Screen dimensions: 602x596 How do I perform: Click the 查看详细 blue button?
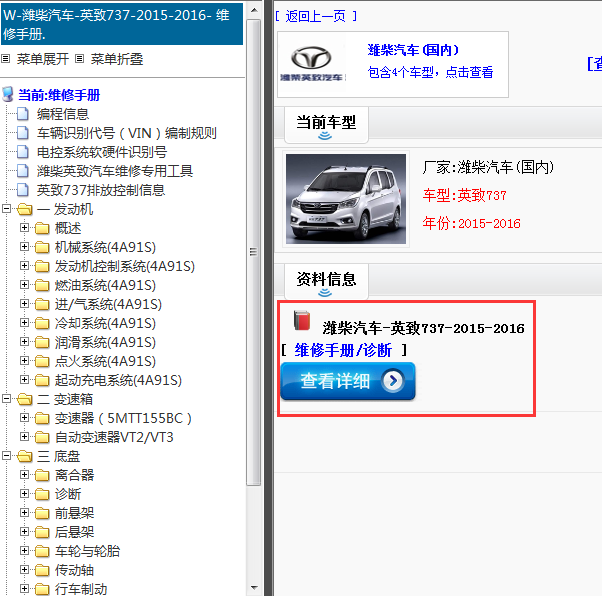tap(348, 381)
